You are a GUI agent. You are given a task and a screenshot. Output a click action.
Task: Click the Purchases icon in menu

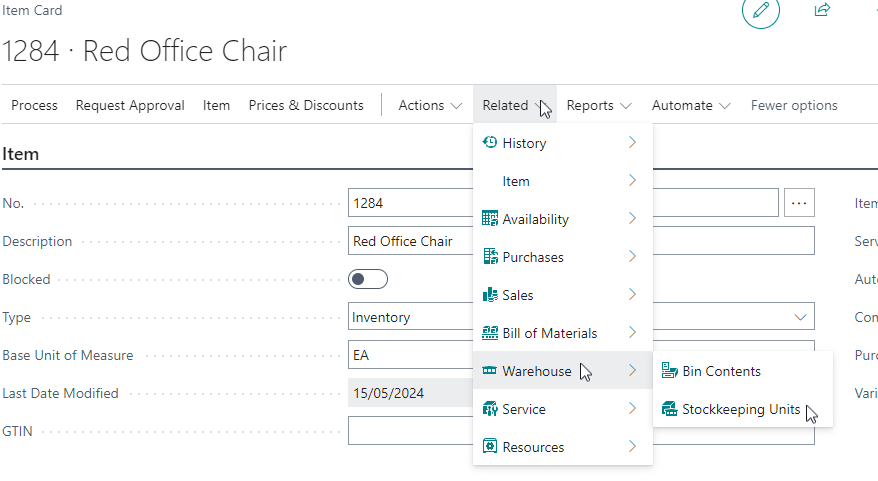tap(490, 256)
